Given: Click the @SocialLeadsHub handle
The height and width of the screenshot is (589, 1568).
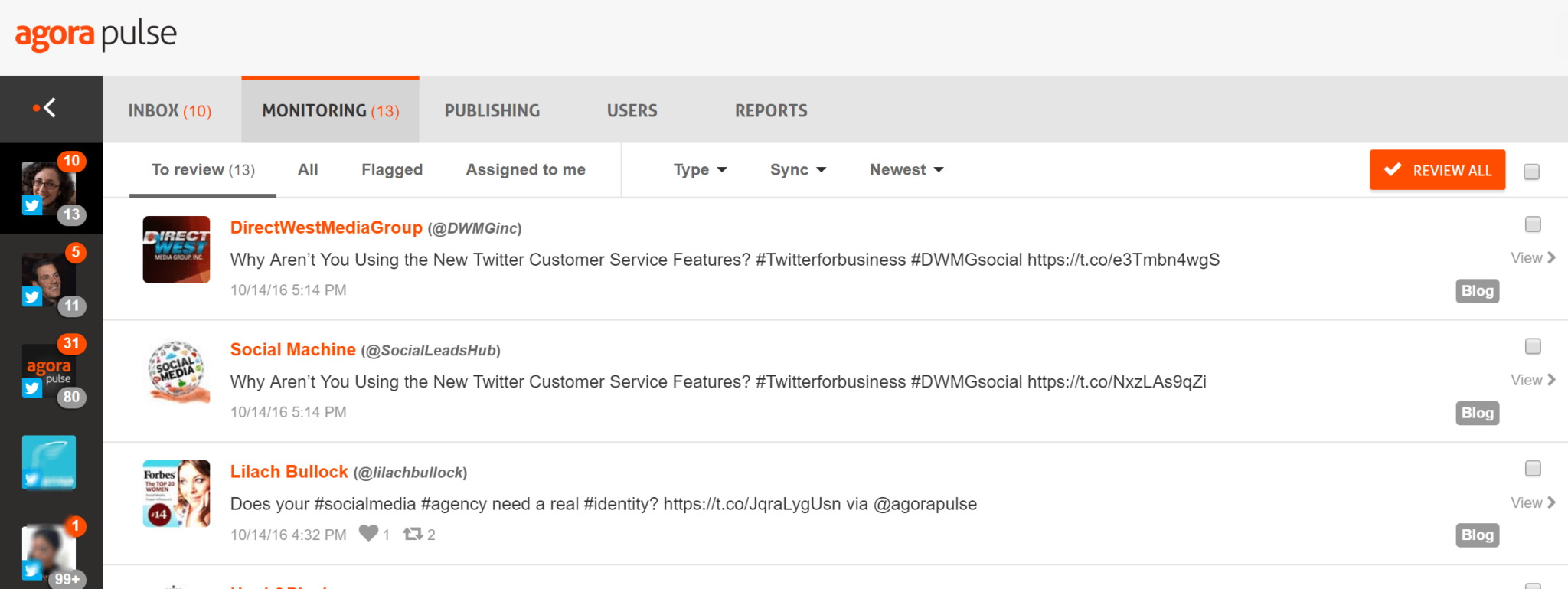Looking at the screenshot, I should pyautogui.click(x=431, y=351).
